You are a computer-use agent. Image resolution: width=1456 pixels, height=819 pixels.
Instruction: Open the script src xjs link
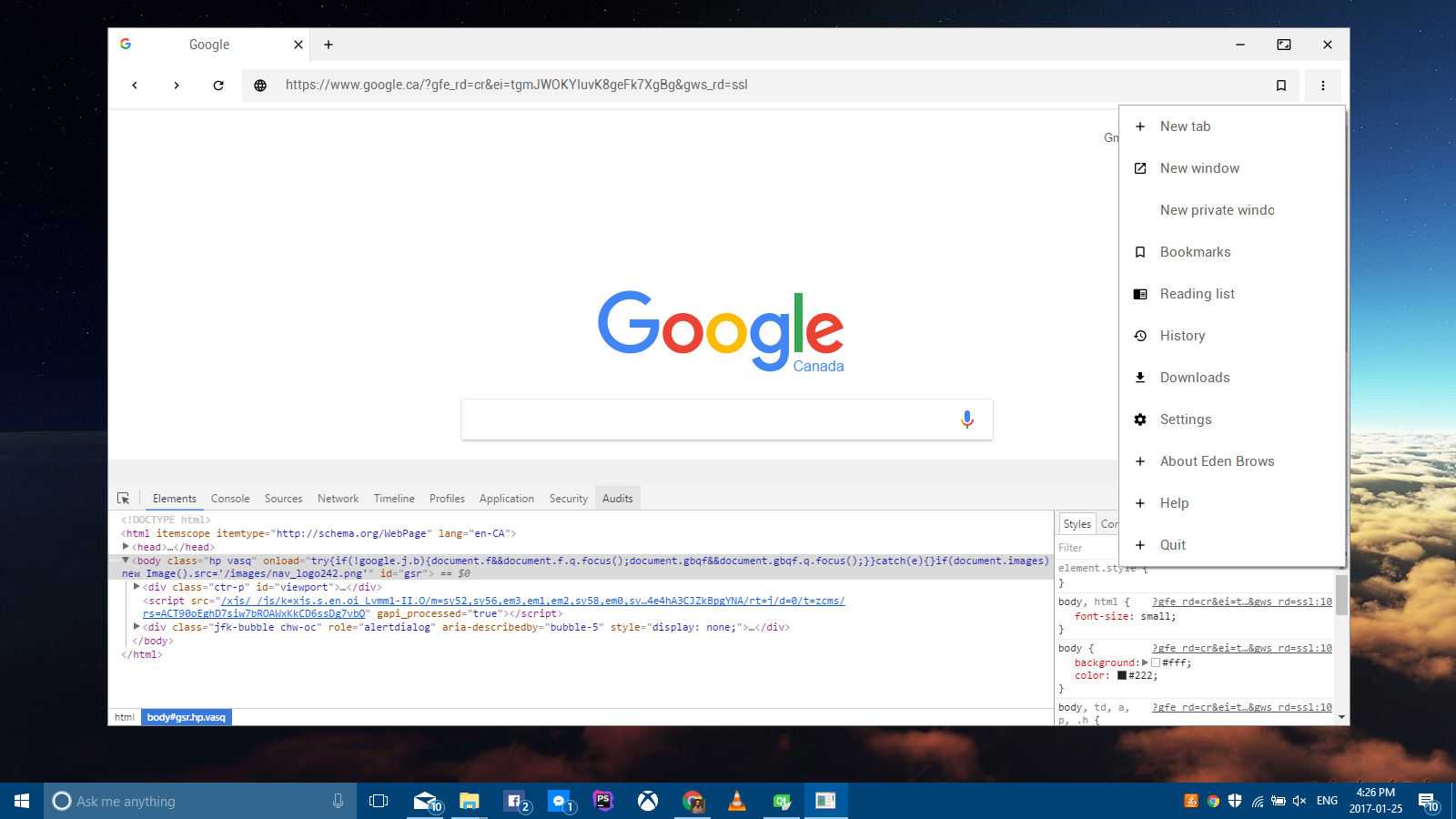click(x=494, y=607)
